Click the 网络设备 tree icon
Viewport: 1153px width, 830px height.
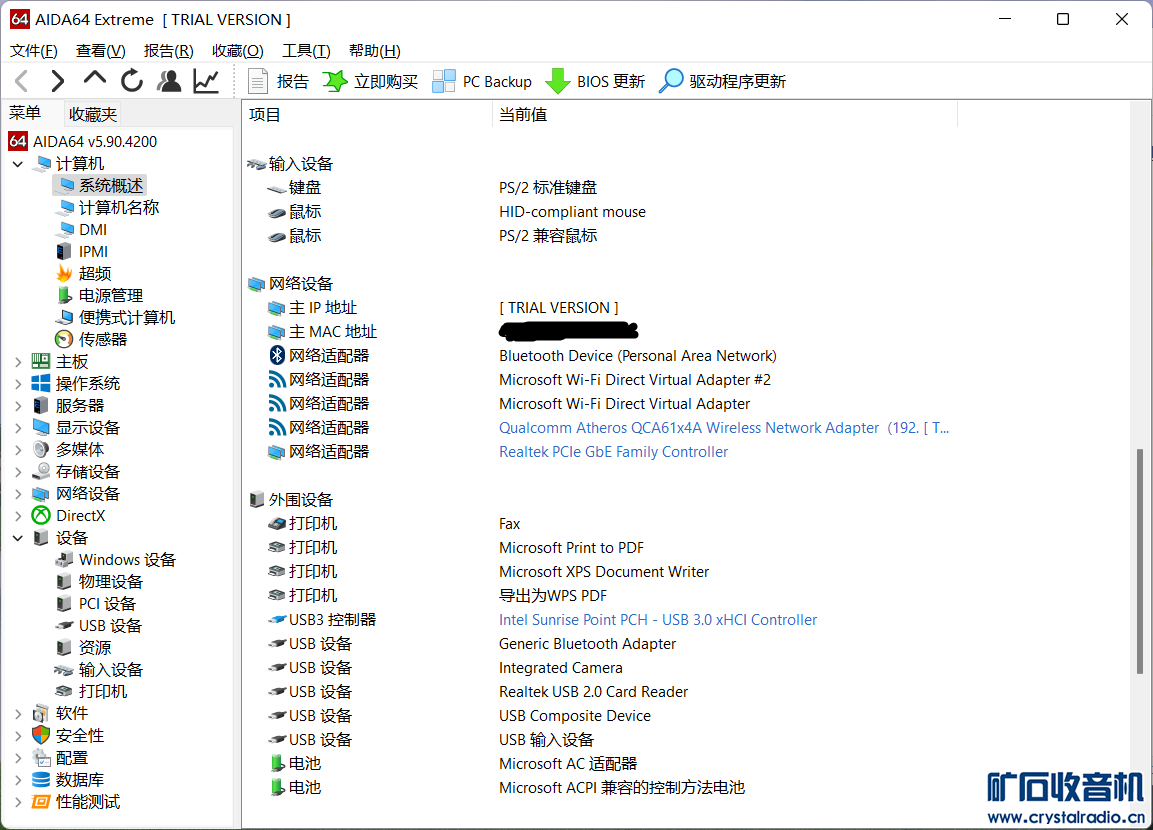41,494
